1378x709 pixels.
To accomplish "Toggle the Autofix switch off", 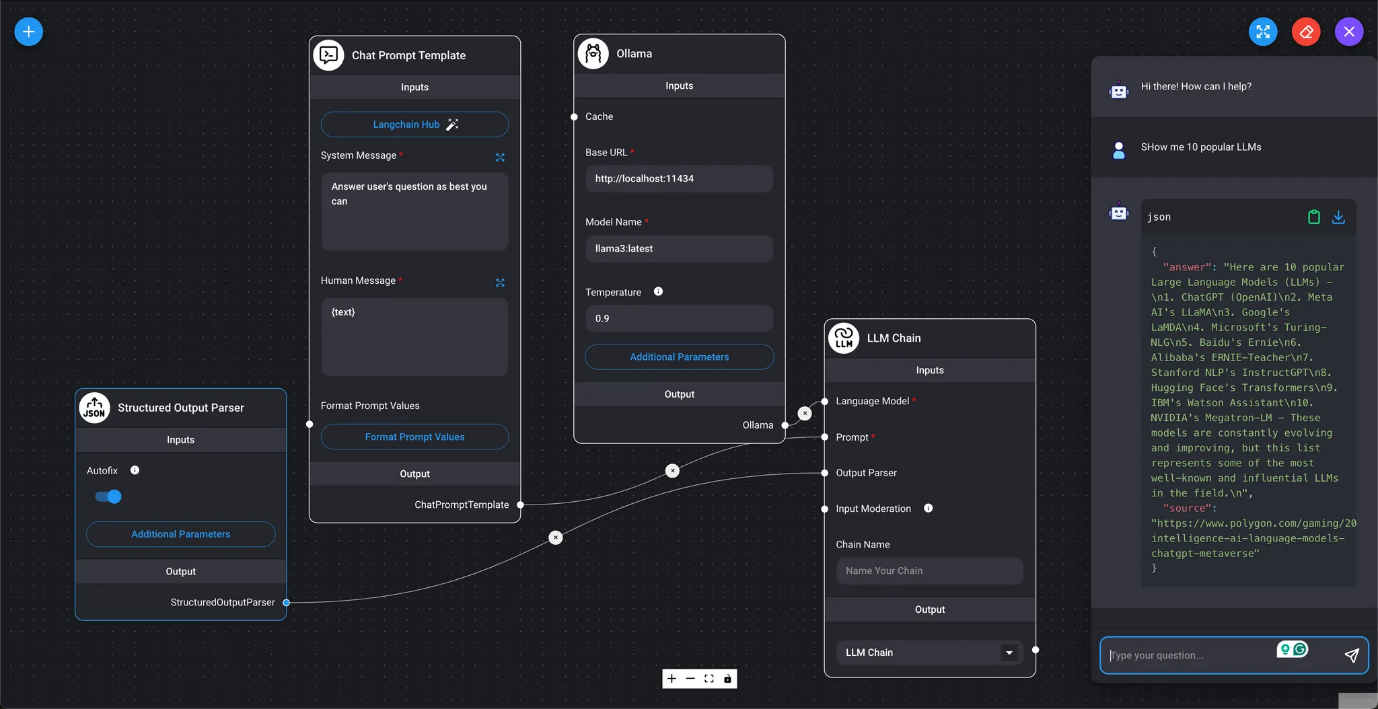I will click(108, 497).
